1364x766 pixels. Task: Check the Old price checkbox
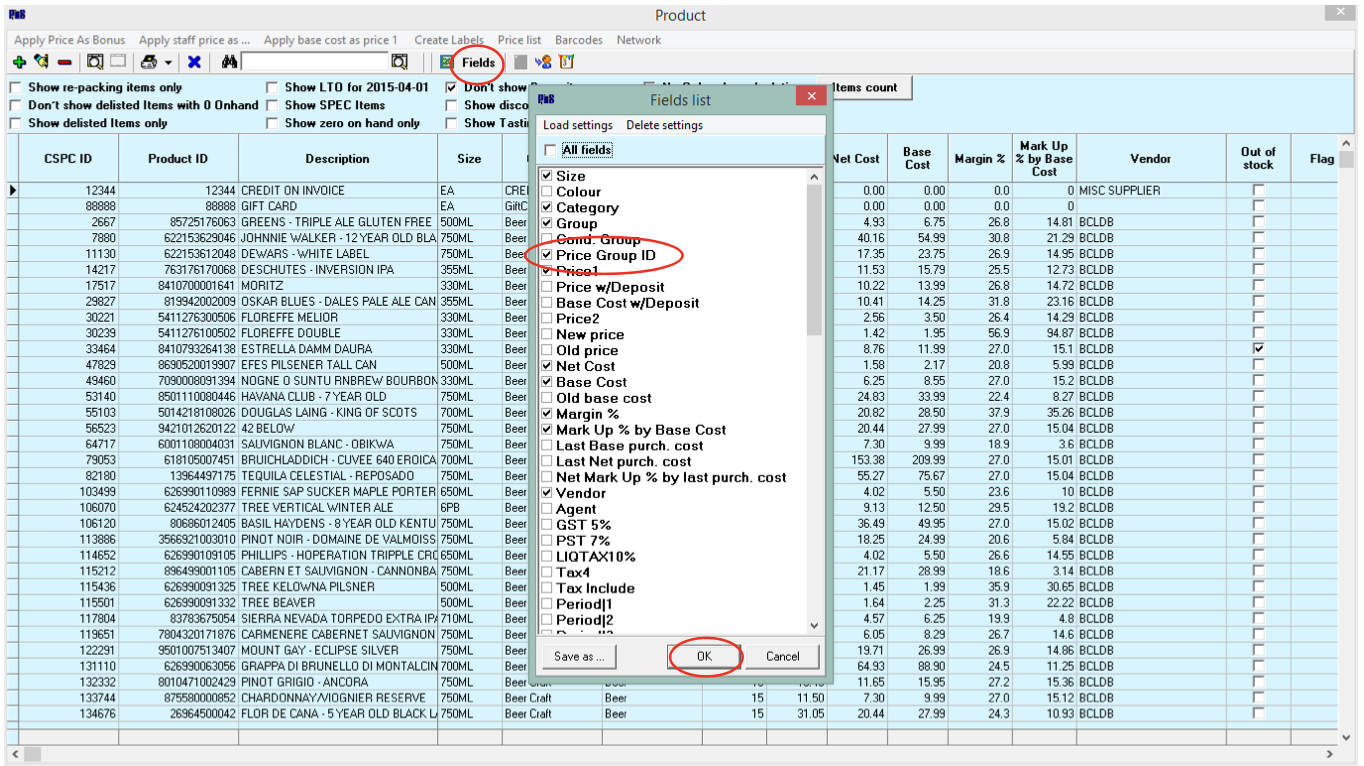[546, 351]
